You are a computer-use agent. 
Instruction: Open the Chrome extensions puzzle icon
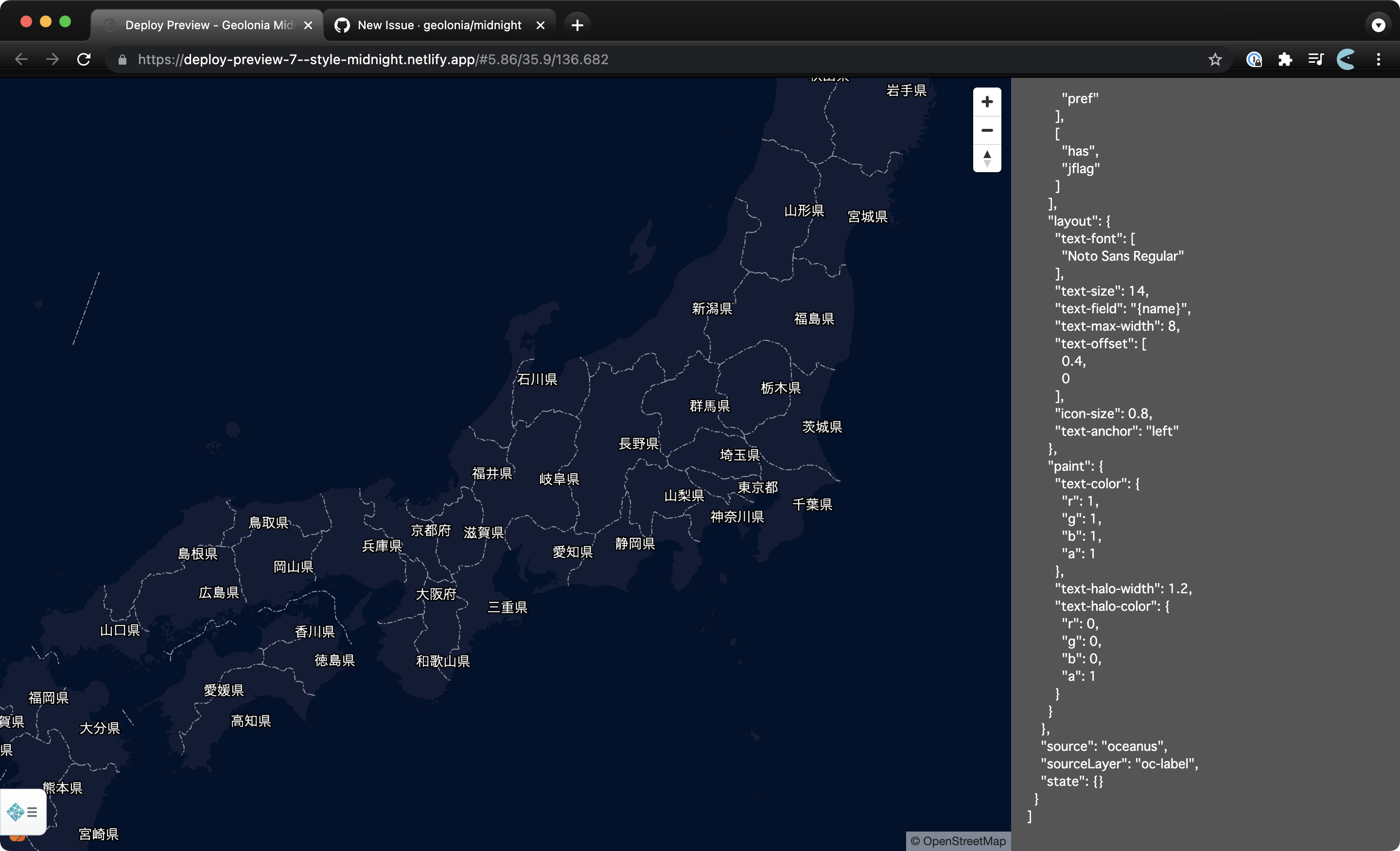[x=1285, y=59]
